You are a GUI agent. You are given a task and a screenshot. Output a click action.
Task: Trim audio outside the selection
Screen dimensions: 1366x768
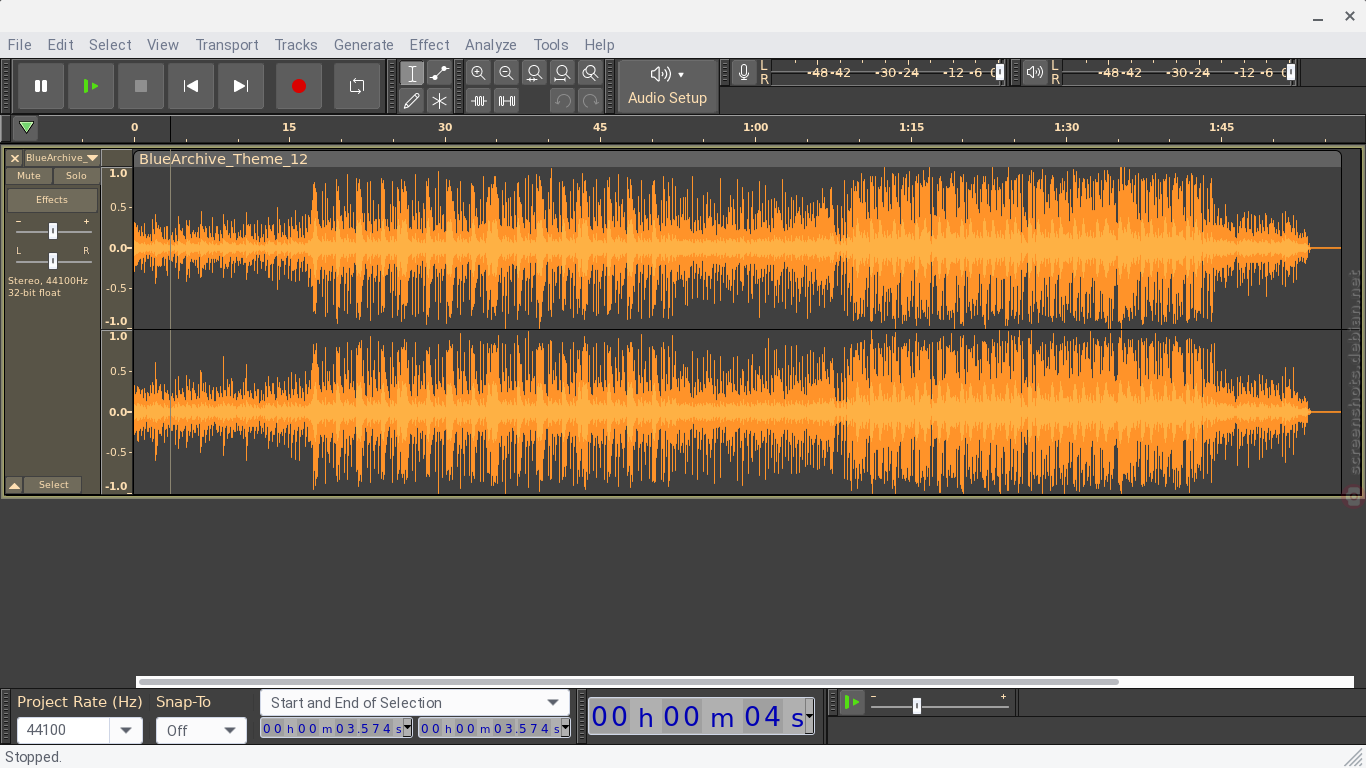479,100
